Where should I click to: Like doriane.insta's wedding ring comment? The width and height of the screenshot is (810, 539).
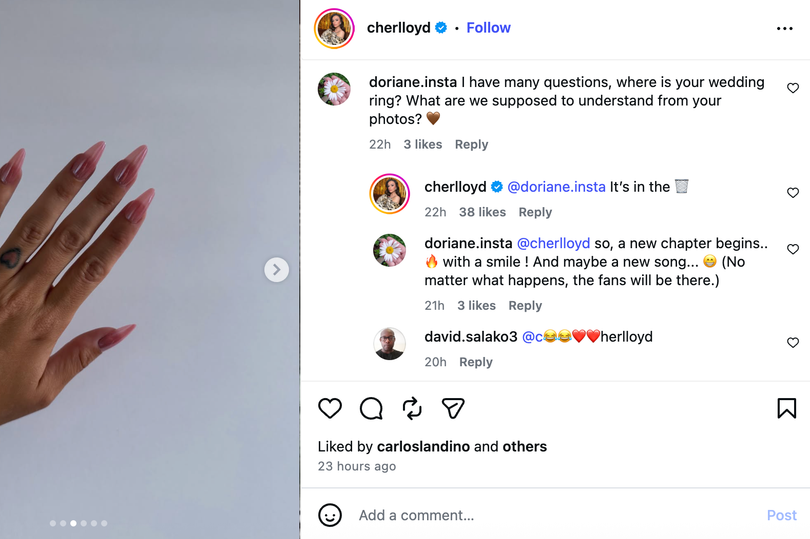pyautogui.click(x=792, y=88)
